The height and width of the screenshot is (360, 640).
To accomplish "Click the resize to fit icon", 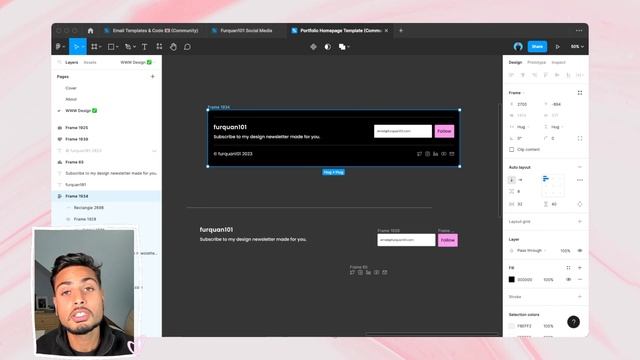I will point(580,93).
